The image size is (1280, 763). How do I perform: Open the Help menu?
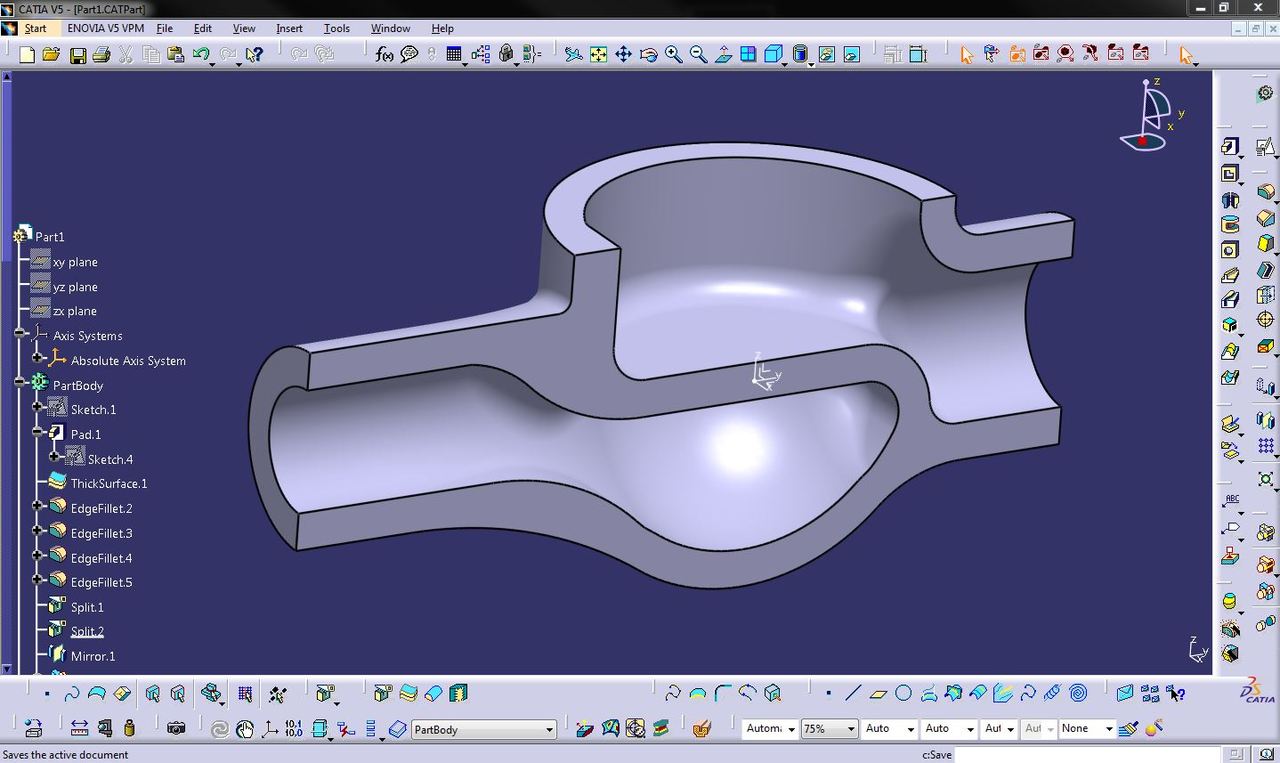click(x=442, y=28)
